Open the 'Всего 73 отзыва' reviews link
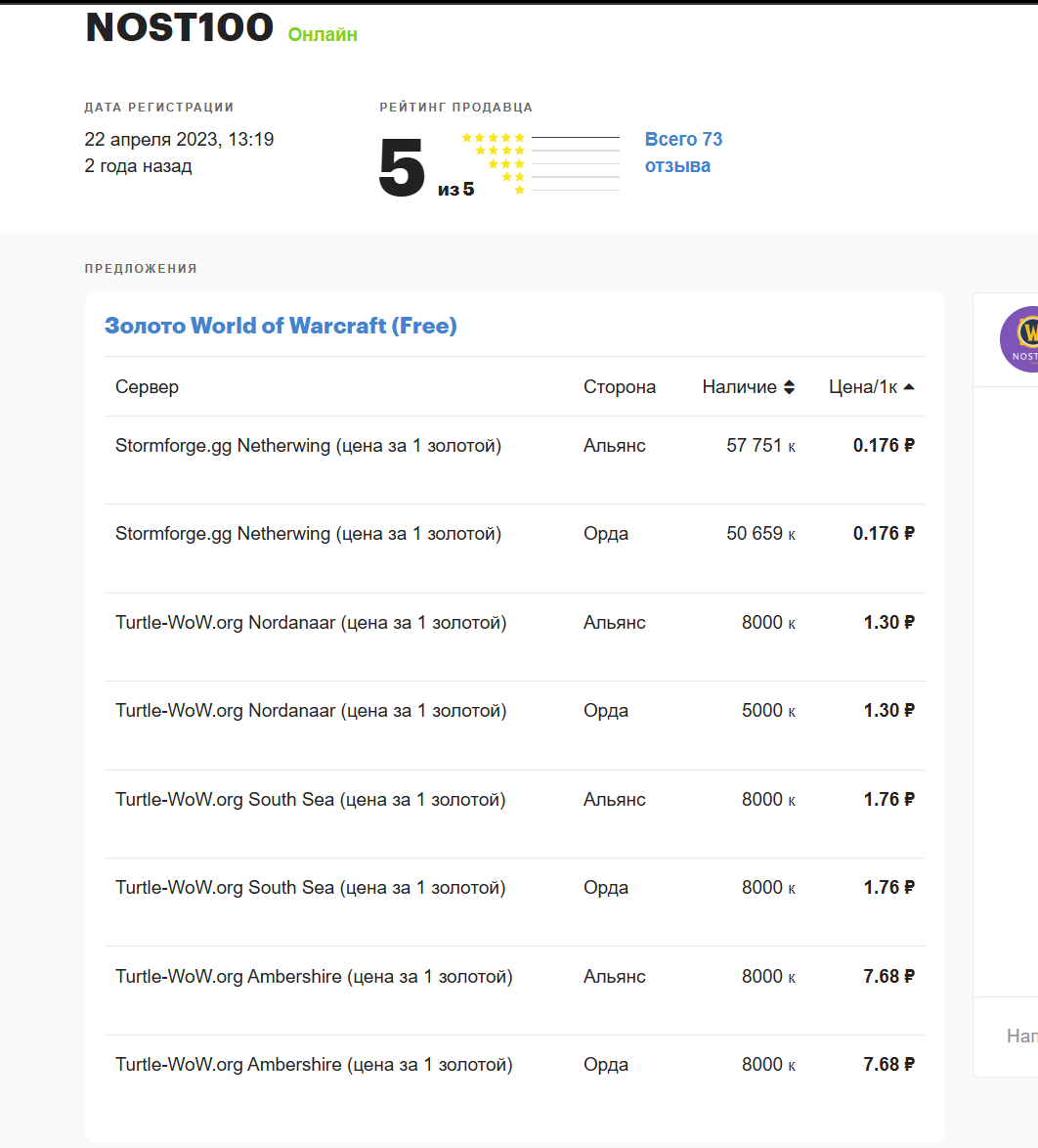 (683, 153)
